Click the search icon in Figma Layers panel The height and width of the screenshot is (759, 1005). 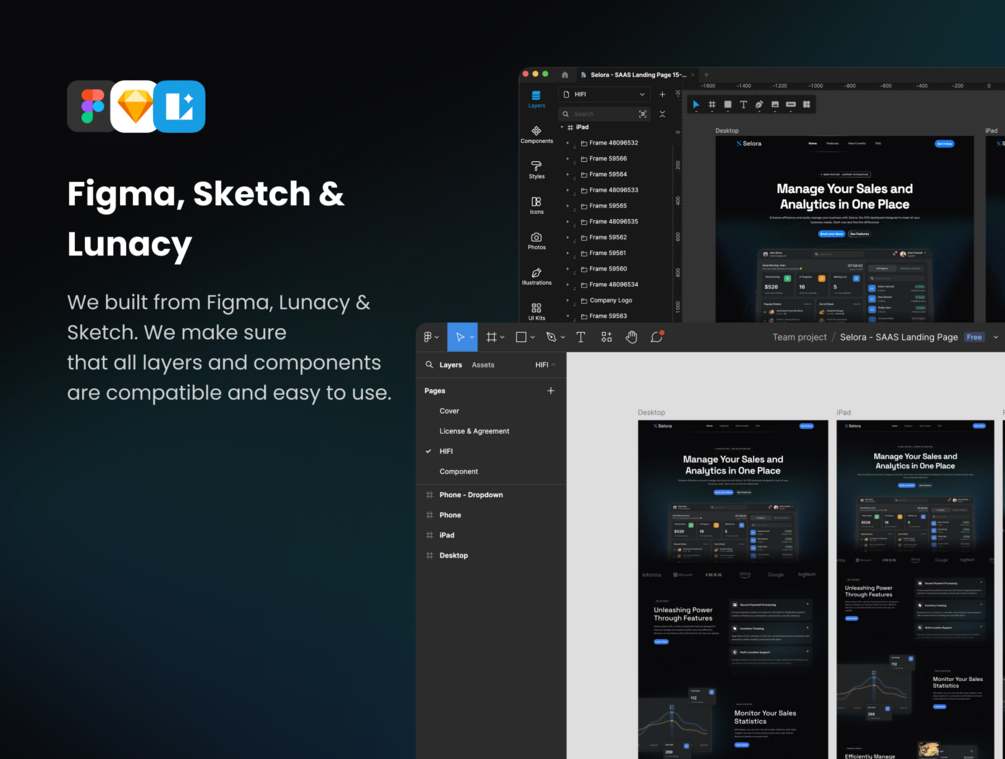429,365
